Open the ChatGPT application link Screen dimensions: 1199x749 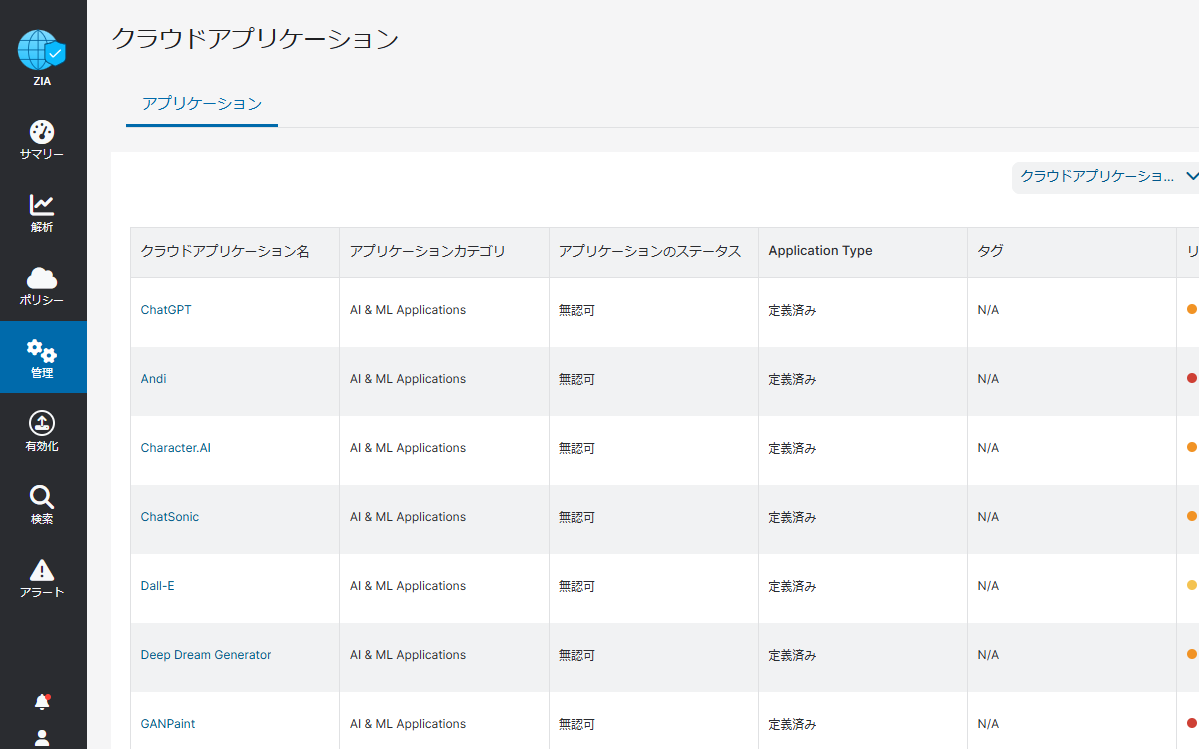[x=166, y=310]
